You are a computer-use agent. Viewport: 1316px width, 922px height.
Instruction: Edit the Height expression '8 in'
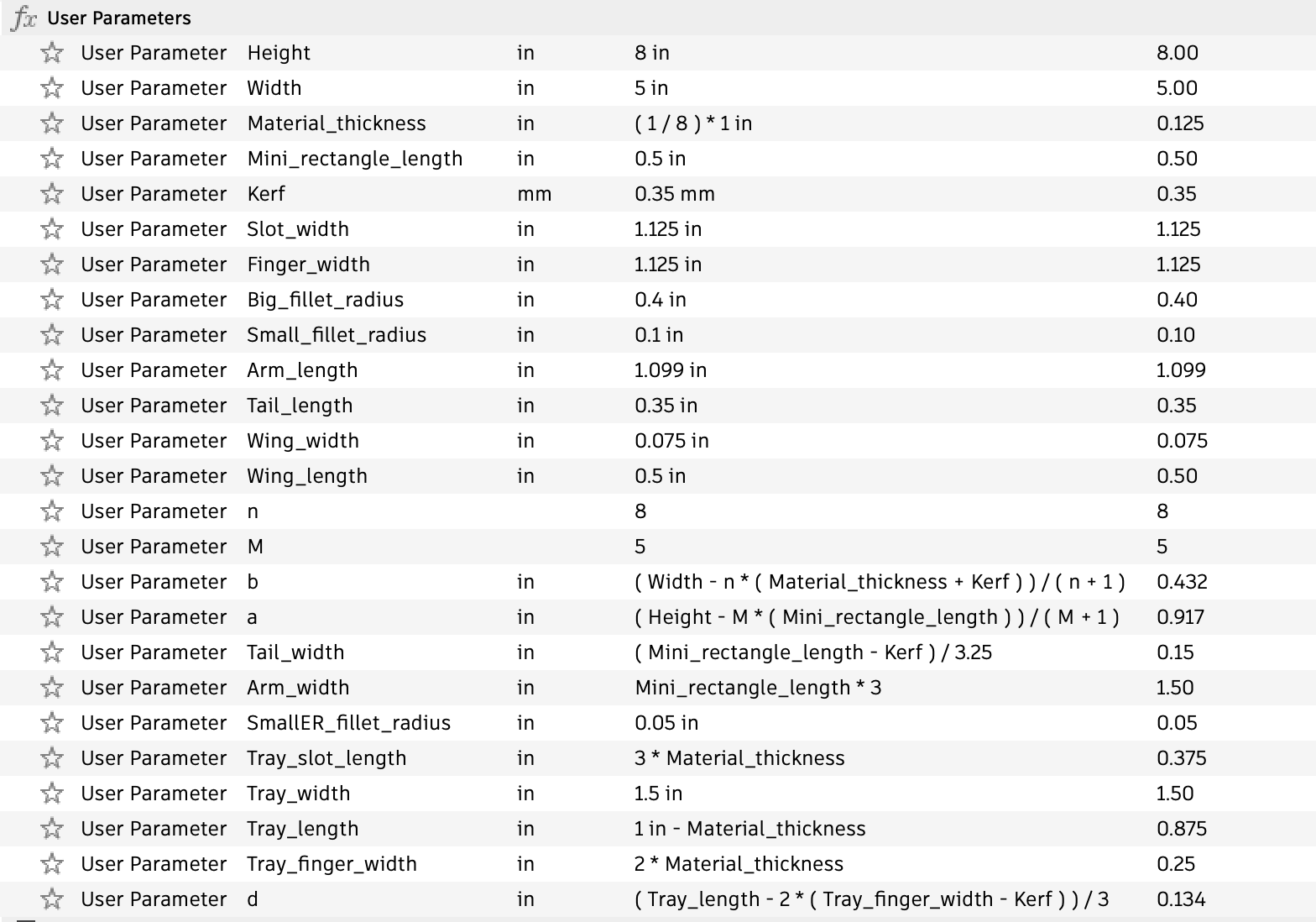click(652, 53)
